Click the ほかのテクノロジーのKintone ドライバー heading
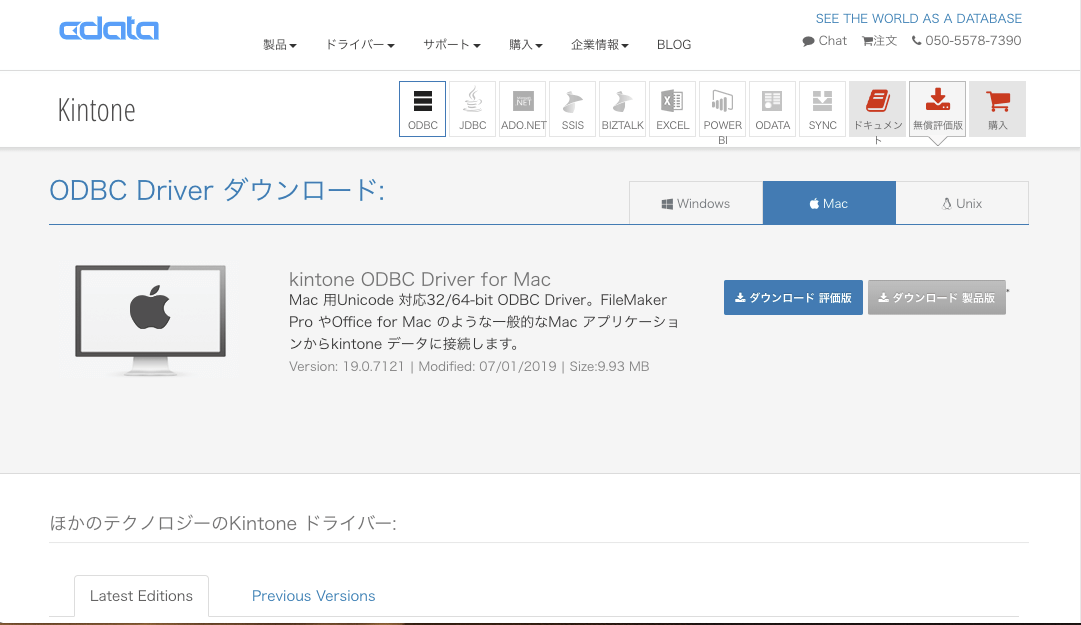This screenshot has height=625, width=1081. pos(223,524)
